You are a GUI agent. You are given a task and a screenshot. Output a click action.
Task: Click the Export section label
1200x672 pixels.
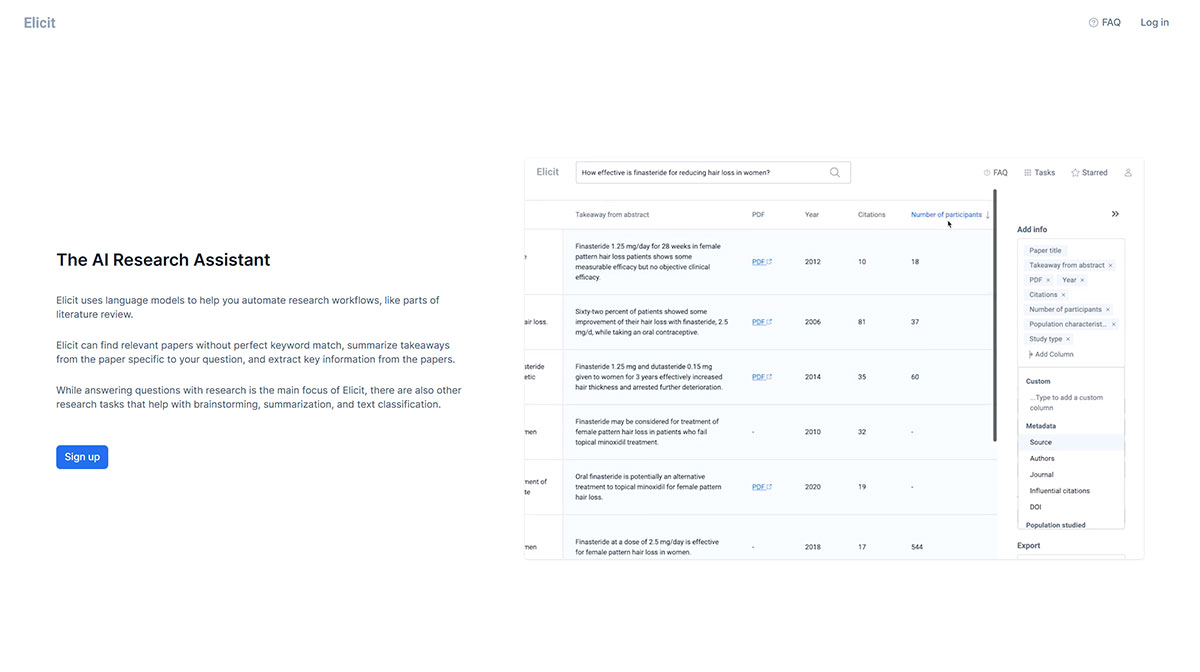coord(1027,545)
